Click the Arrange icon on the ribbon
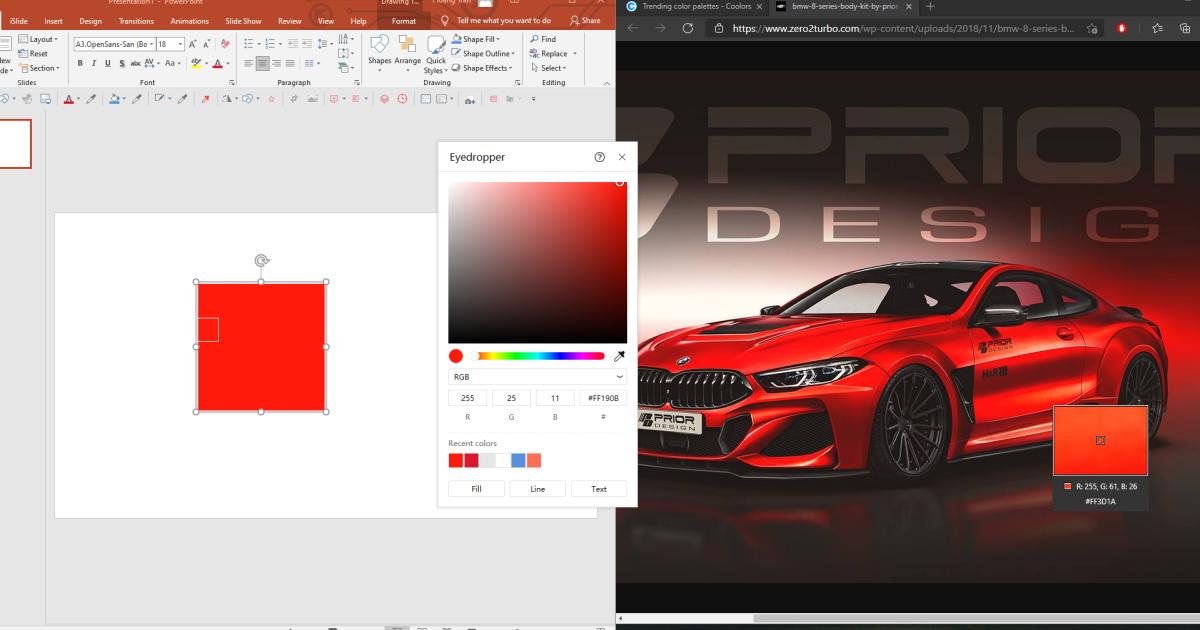 tap(409, 50)
